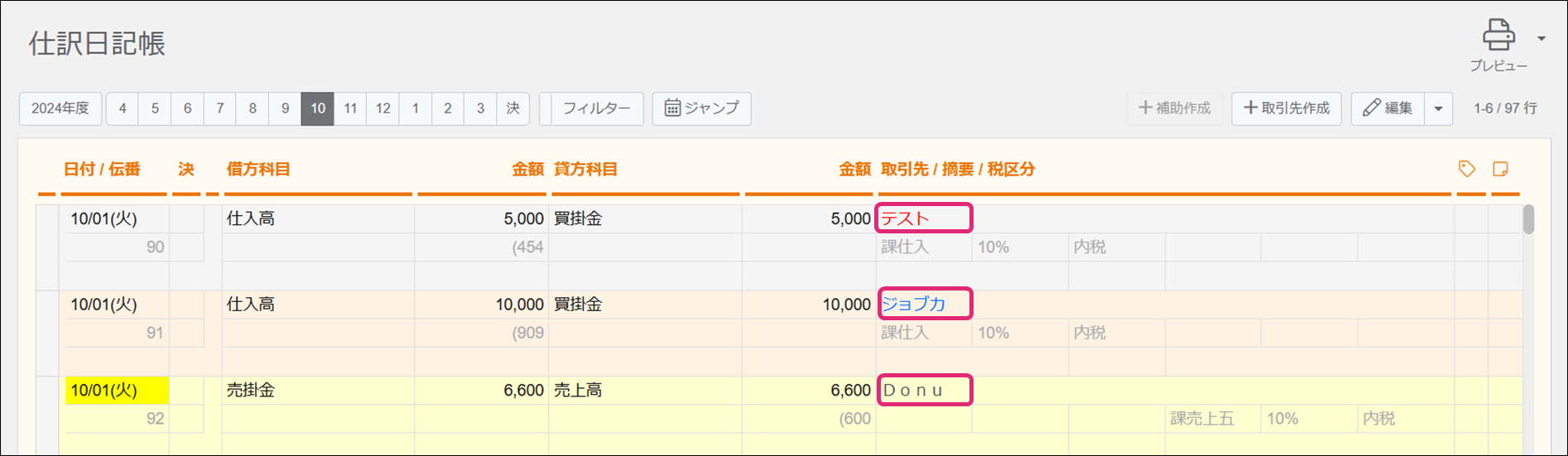Click the 補助作成 plus button

click(1175, 108)
